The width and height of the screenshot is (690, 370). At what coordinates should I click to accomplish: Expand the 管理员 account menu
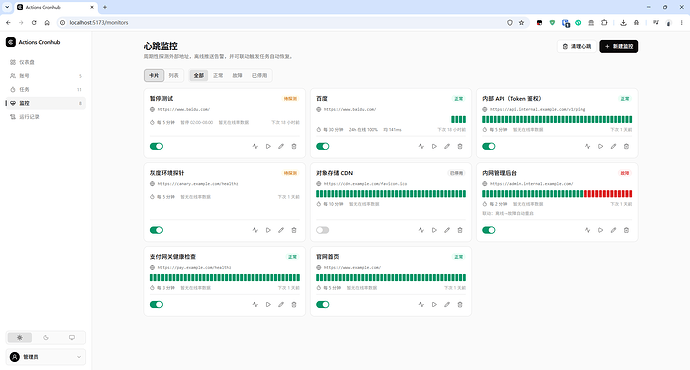pyautogui.click(x=46, y=357)
